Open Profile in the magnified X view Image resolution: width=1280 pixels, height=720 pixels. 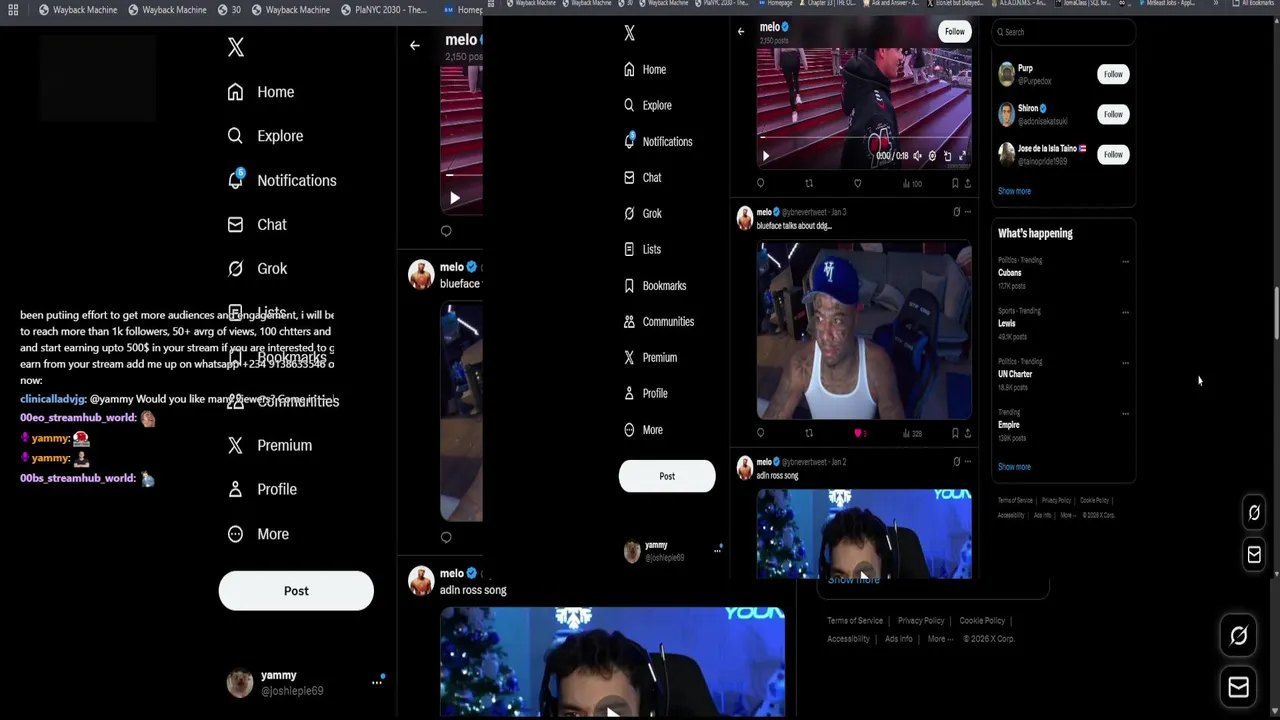pos(262,489)
